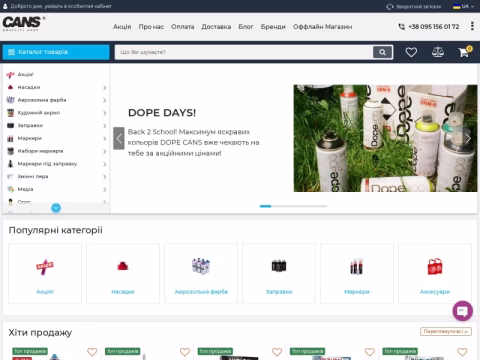Add second top-sales product to wishlist
This screenshot has width=480, height=360.
pos(185,352)
